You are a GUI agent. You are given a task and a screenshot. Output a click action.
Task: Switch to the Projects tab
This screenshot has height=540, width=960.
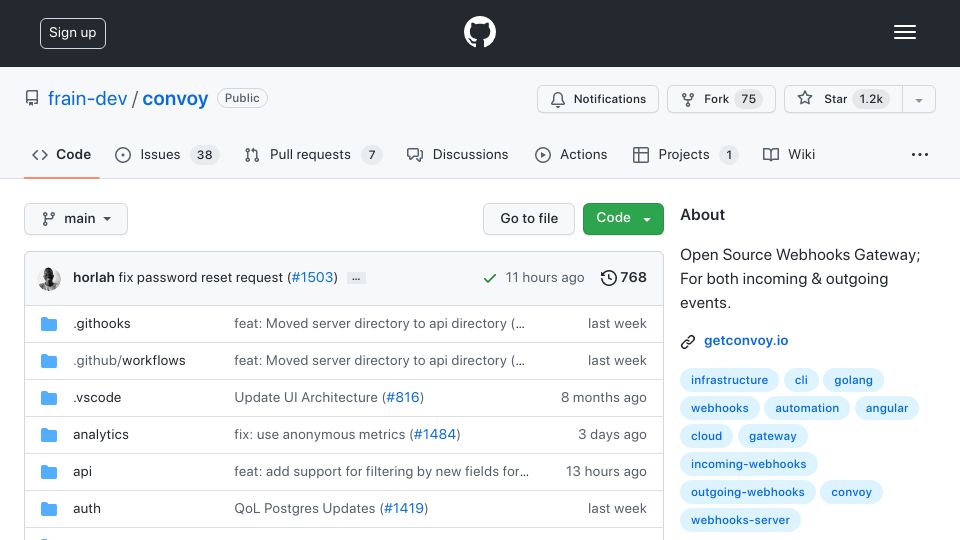pos(685,154)
